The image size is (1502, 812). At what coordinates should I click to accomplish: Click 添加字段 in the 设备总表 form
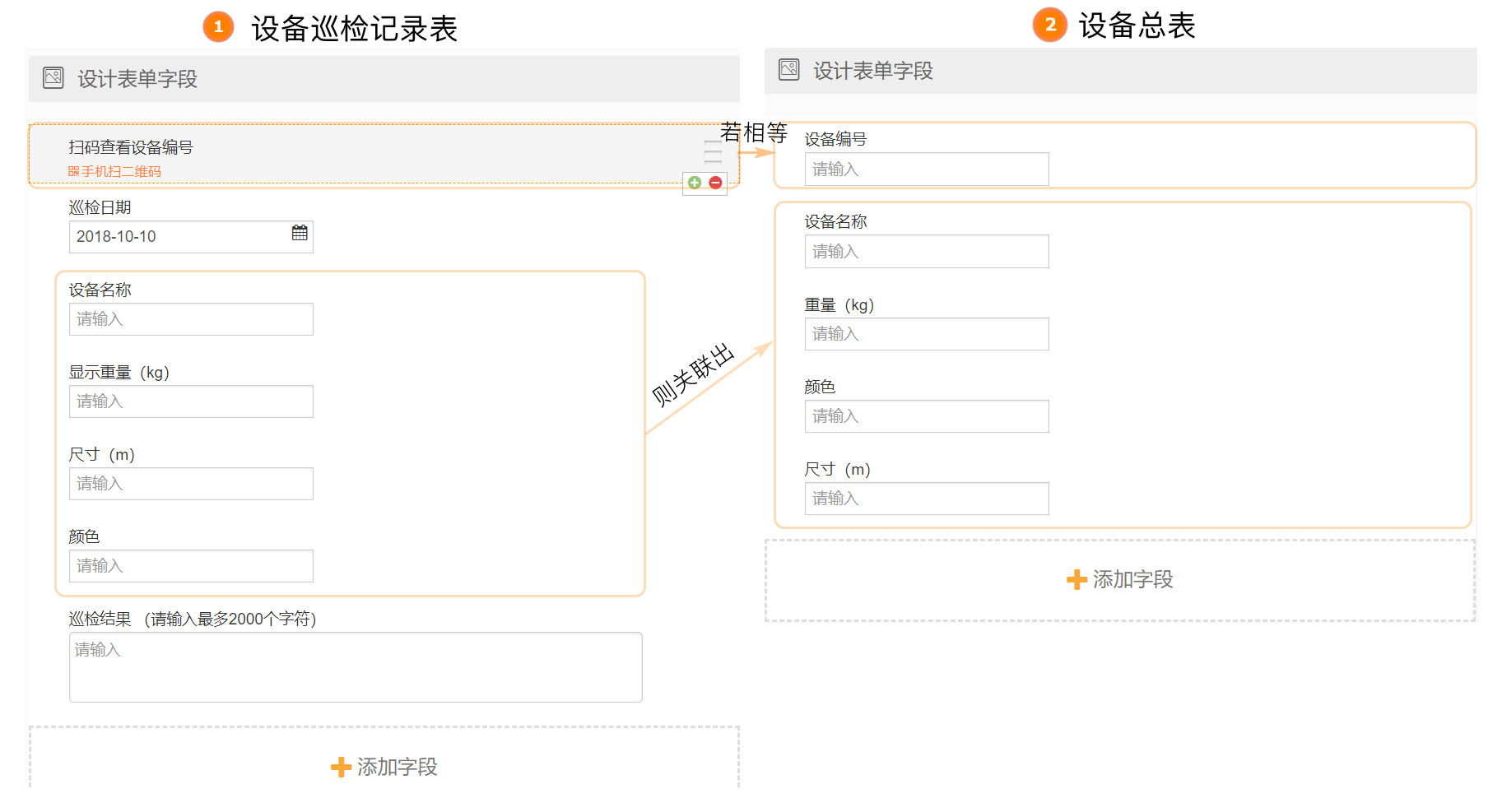point(1120,579)
